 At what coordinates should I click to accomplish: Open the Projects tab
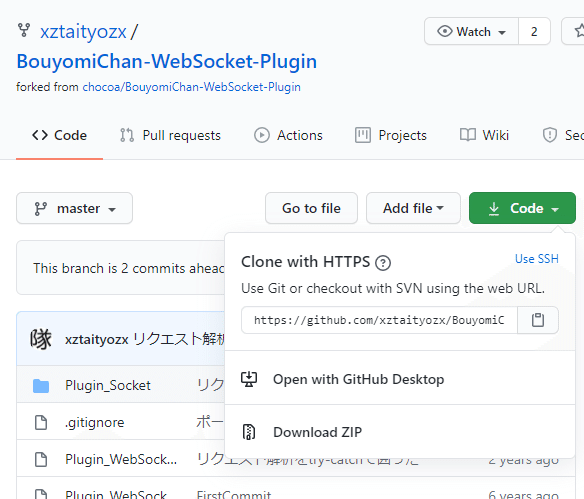pyautogui.click(x=391, y=136)
